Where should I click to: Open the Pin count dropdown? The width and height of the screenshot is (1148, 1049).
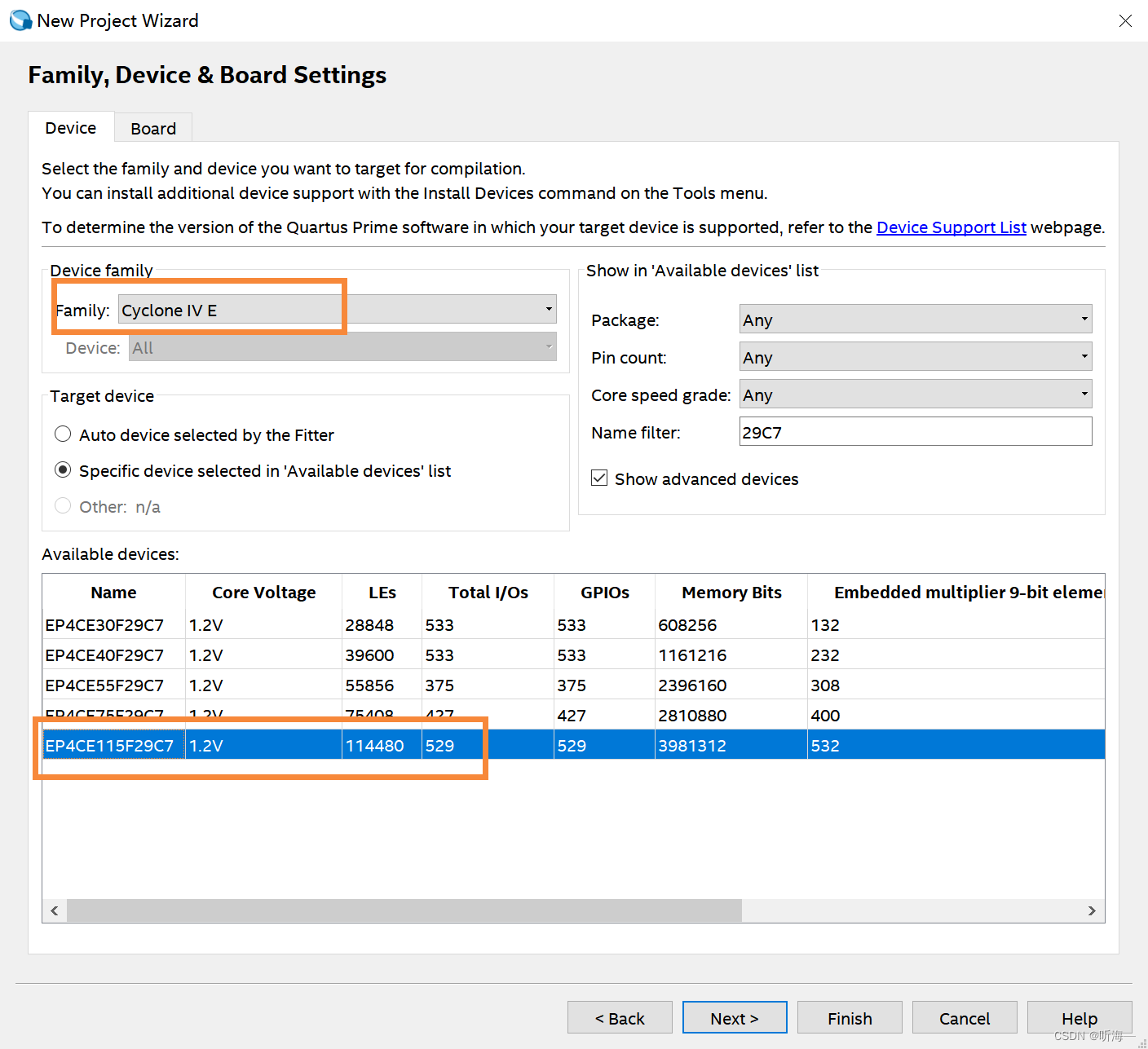click(x=916, y=357)
